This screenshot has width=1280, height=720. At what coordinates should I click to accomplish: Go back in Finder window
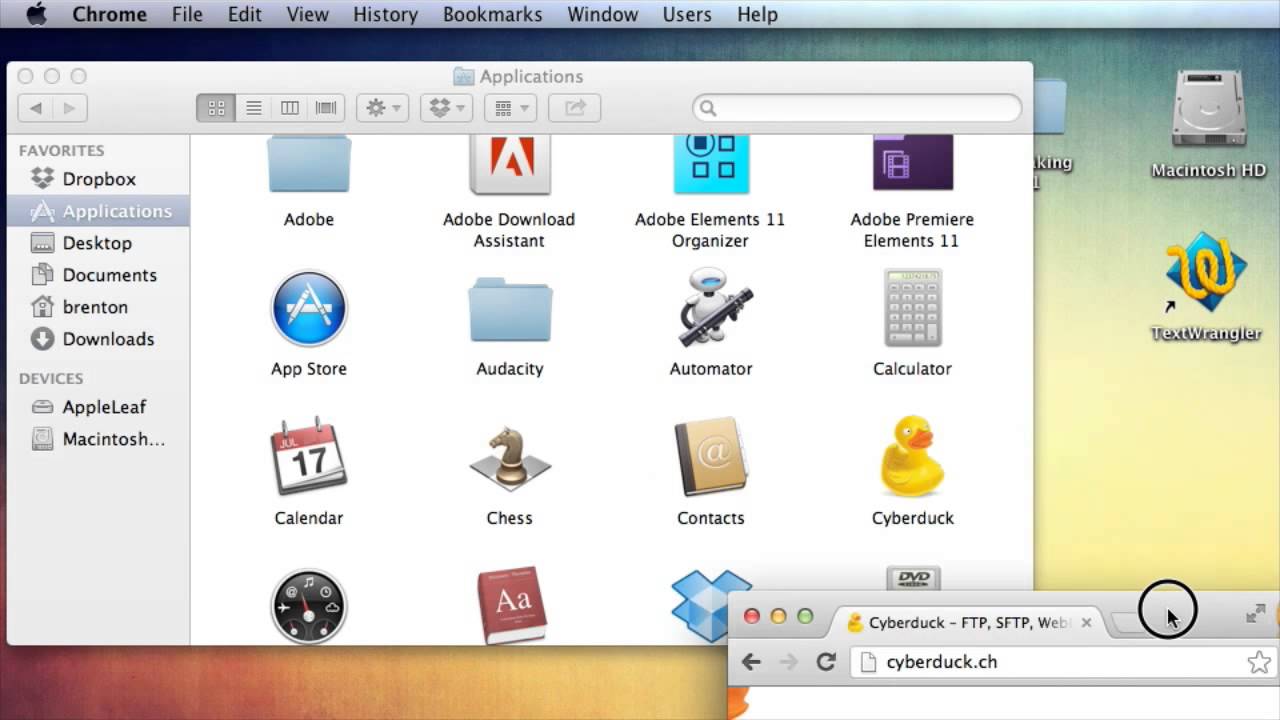(36, 108)
